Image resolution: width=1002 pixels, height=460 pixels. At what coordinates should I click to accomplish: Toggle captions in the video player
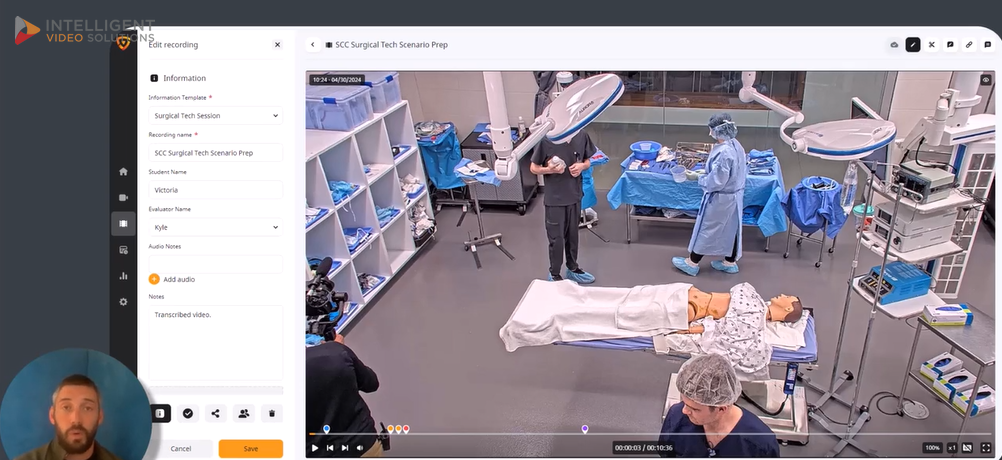pos(966,448)
